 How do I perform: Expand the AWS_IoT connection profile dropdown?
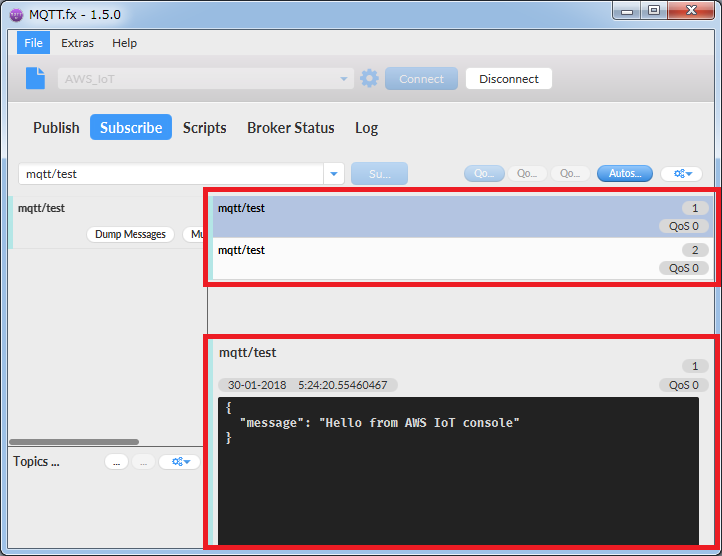343,79
